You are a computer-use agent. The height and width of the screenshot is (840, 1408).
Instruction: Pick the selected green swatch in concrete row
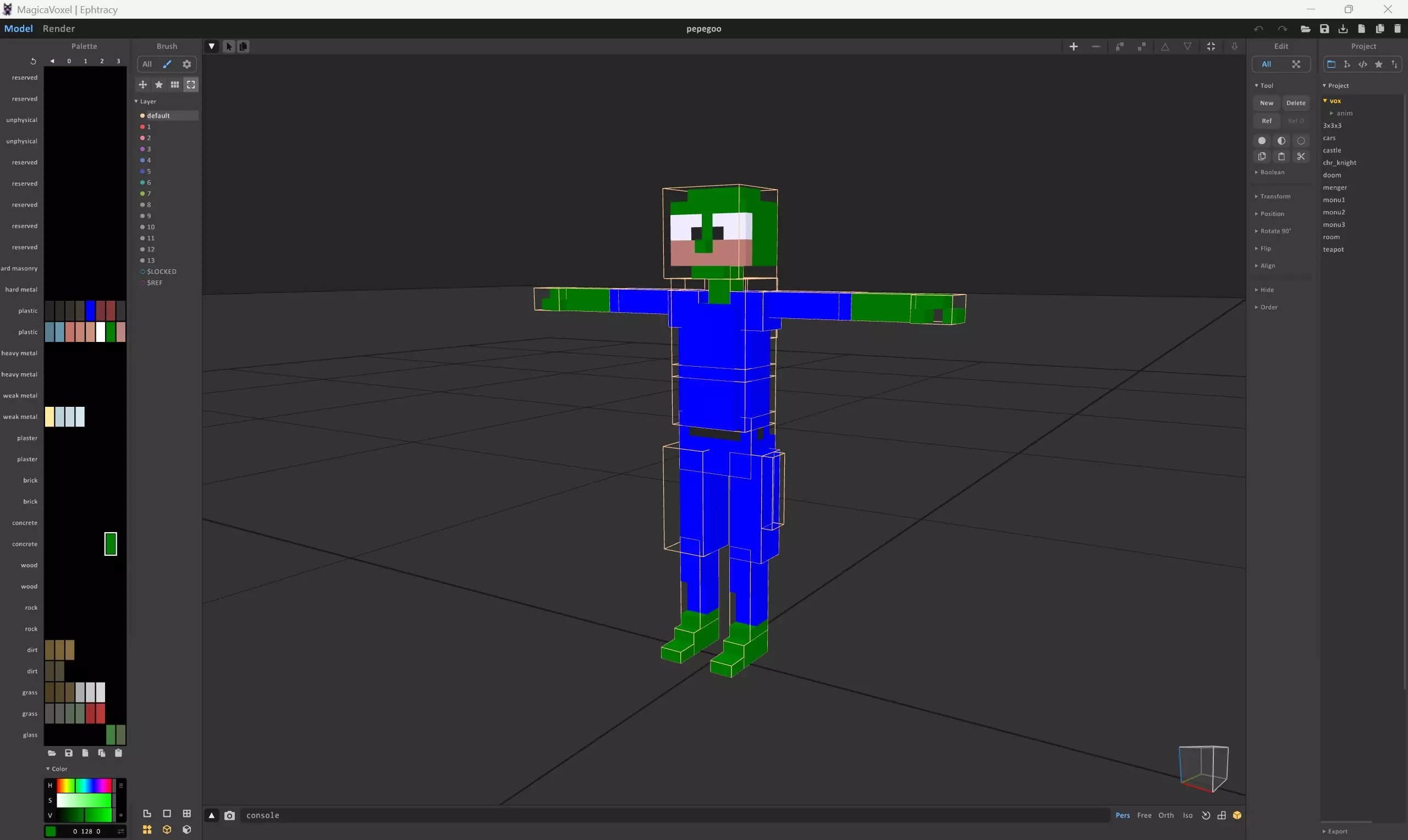111,544
